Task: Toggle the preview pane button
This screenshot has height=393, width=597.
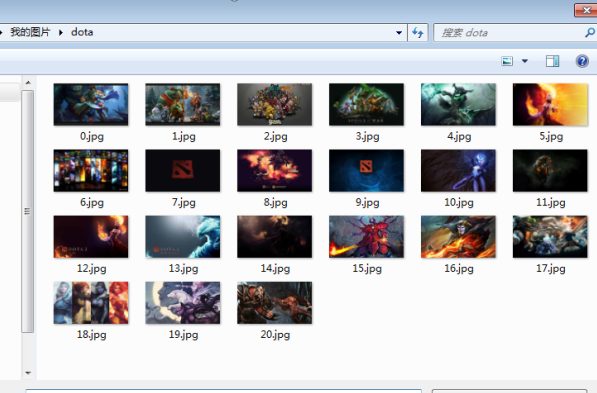Action: click(552, 61)
